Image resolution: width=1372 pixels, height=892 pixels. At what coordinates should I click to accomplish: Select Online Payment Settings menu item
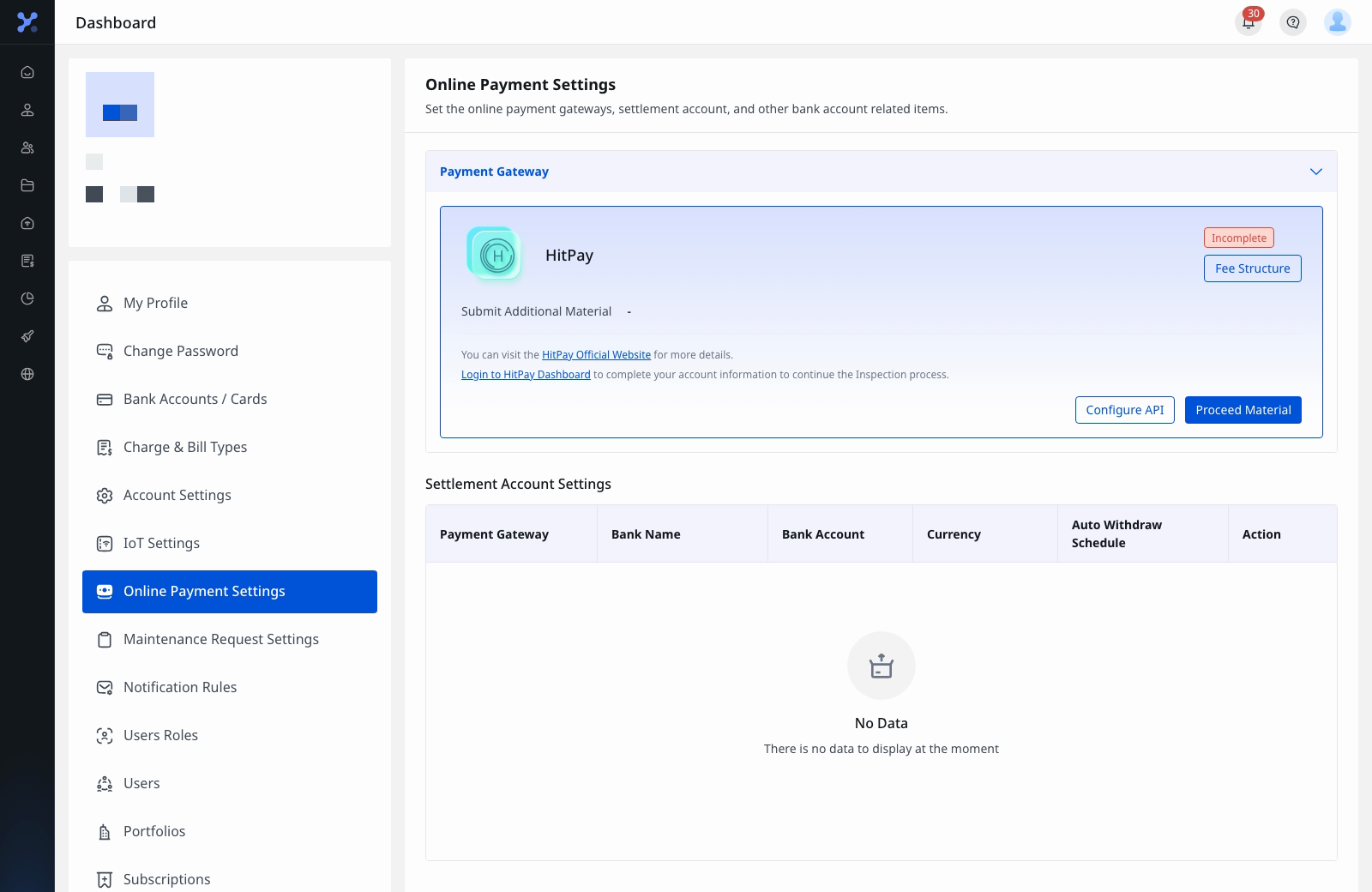(230, 592)
